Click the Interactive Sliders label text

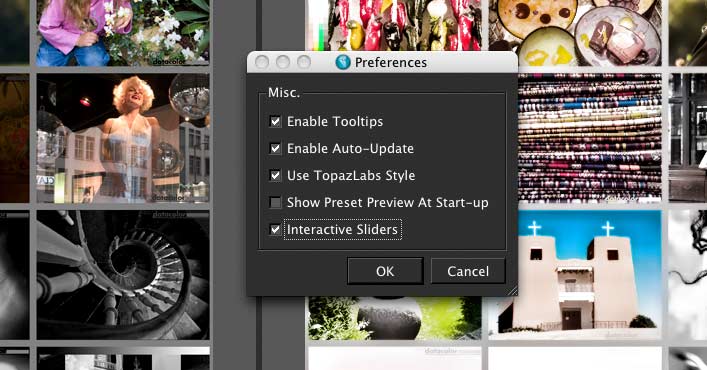342,229
